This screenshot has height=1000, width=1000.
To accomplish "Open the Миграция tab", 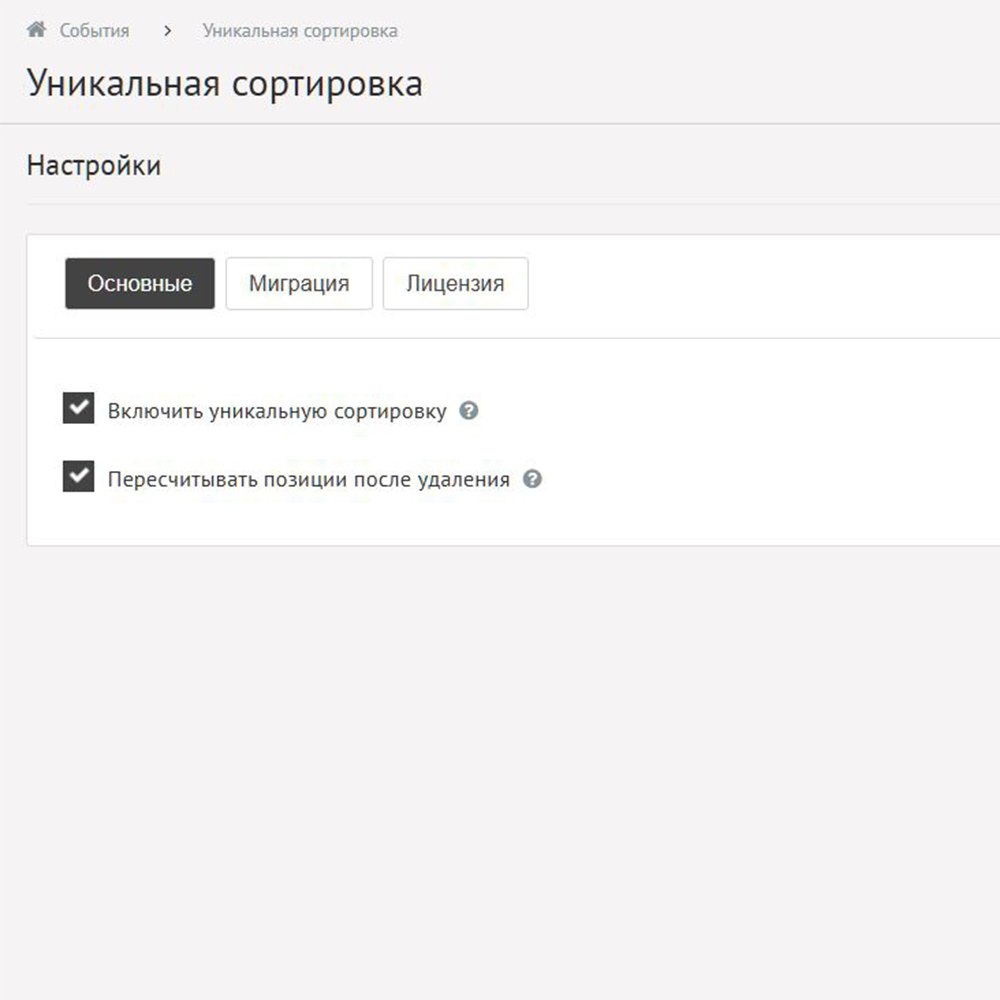I will pyautogui.click(x=299, y=284).
